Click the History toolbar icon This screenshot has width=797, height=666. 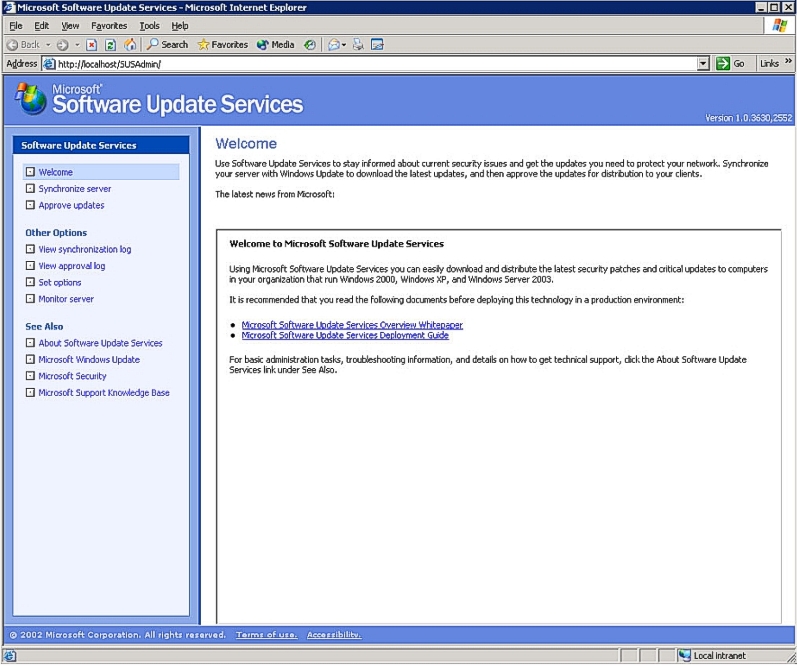pyautogui.click(x=310, y=45)
